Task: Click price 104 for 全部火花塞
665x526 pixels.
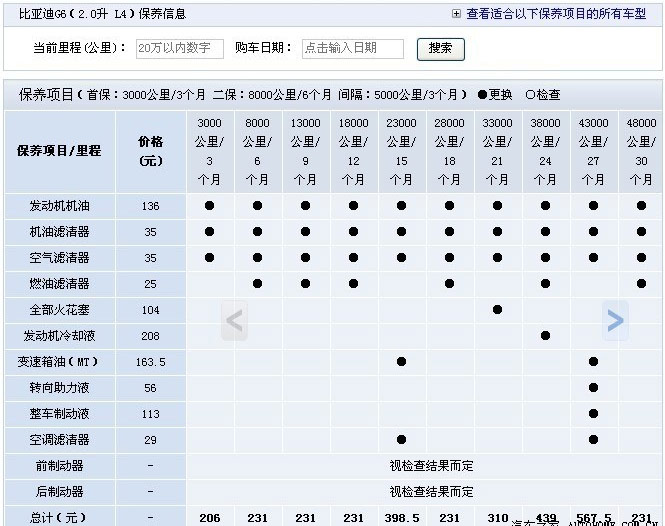Action: coord(151,310)
